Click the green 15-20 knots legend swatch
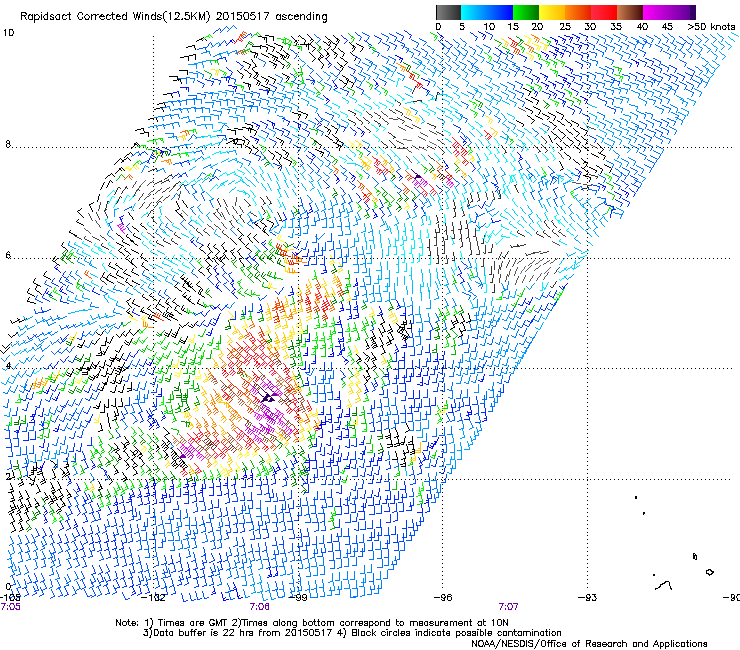Viewport: 740px width, 650px height. pyautogui.click(x=526, y=12)
